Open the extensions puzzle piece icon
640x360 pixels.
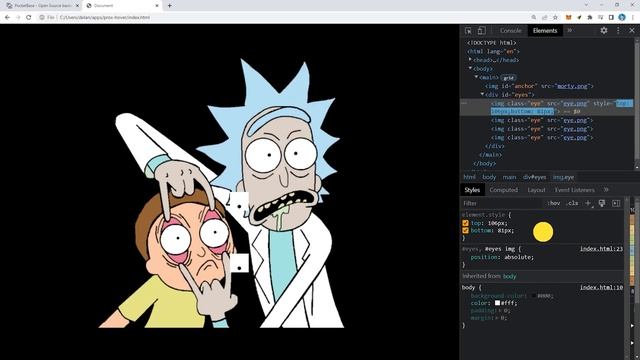590,18
